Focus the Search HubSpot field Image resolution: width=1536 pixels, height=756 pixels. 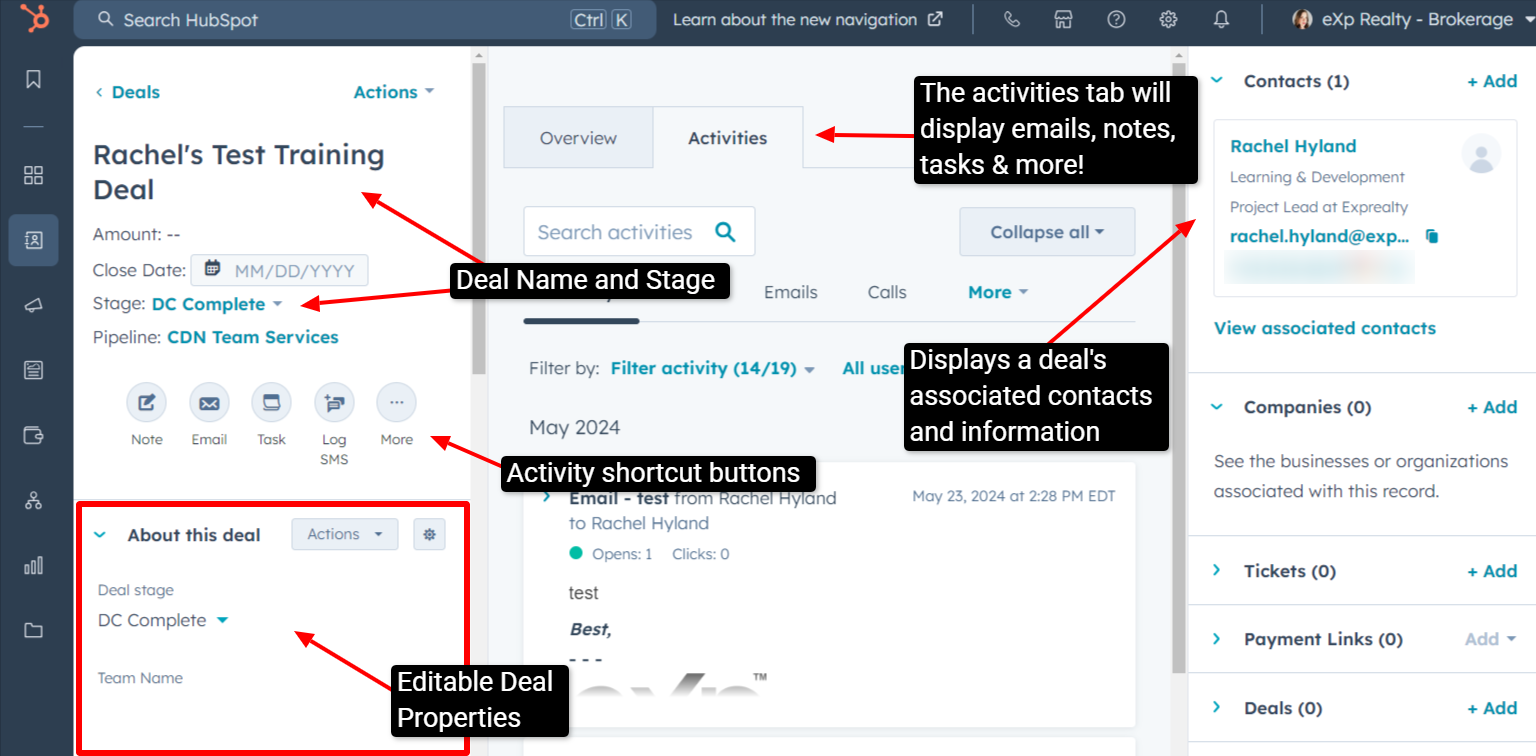(x=365, y=19)
